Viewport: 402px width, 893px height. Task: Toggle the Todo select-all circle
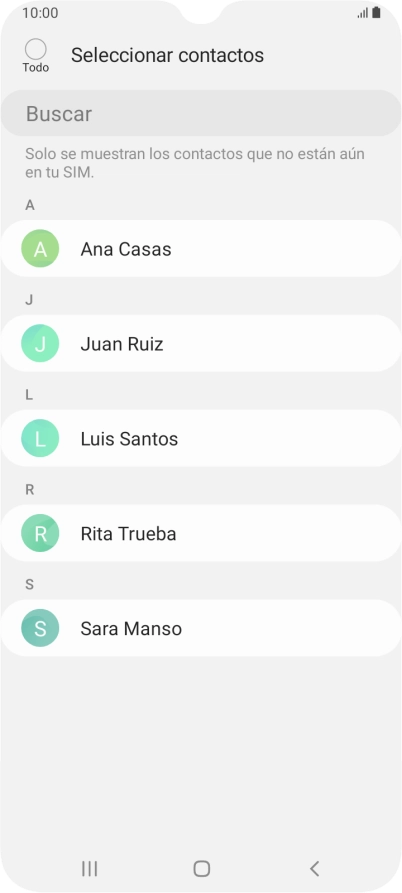pos(36,50)
